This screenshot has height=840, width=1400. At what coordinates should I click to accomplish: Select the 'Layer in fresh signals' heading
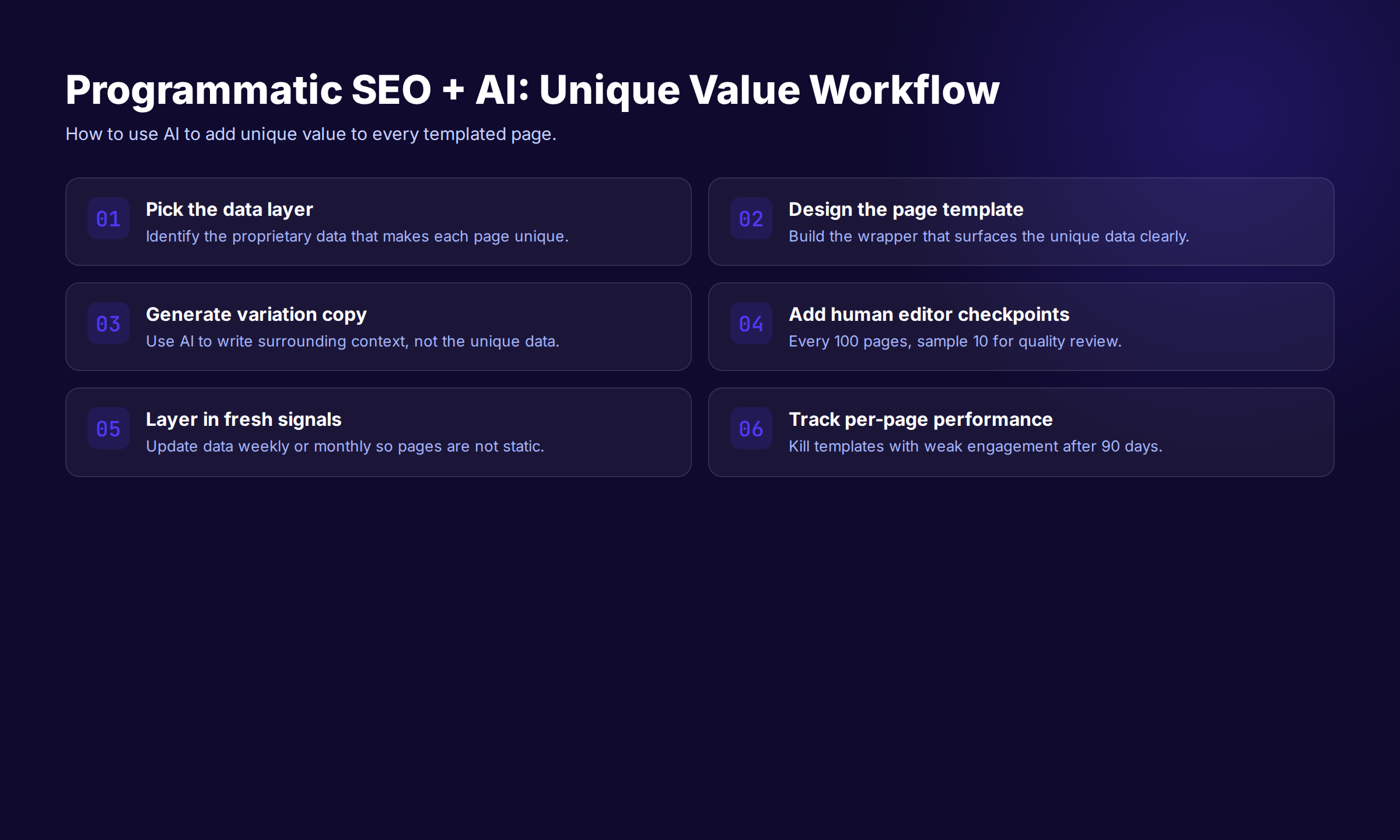click(243, 419)
